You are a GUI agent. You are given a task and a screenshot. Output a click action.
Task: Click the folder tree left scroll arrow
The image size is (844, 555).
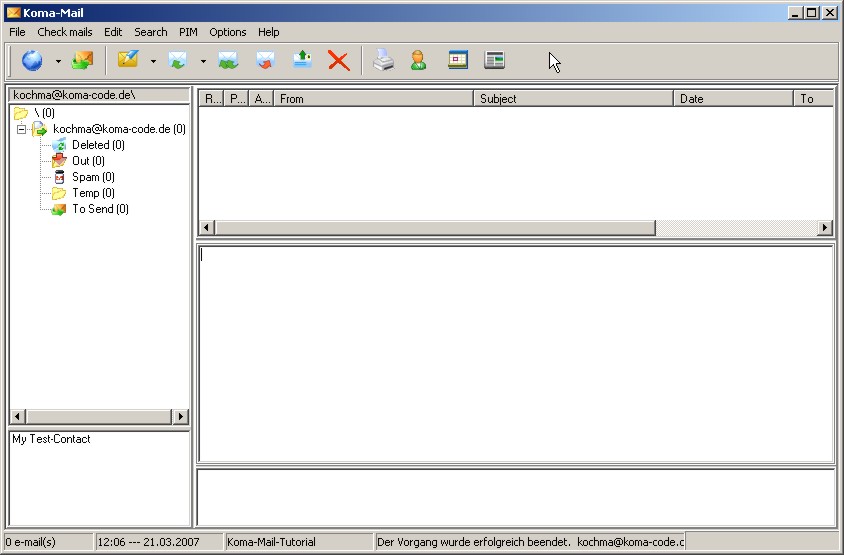tap(18, 416)
